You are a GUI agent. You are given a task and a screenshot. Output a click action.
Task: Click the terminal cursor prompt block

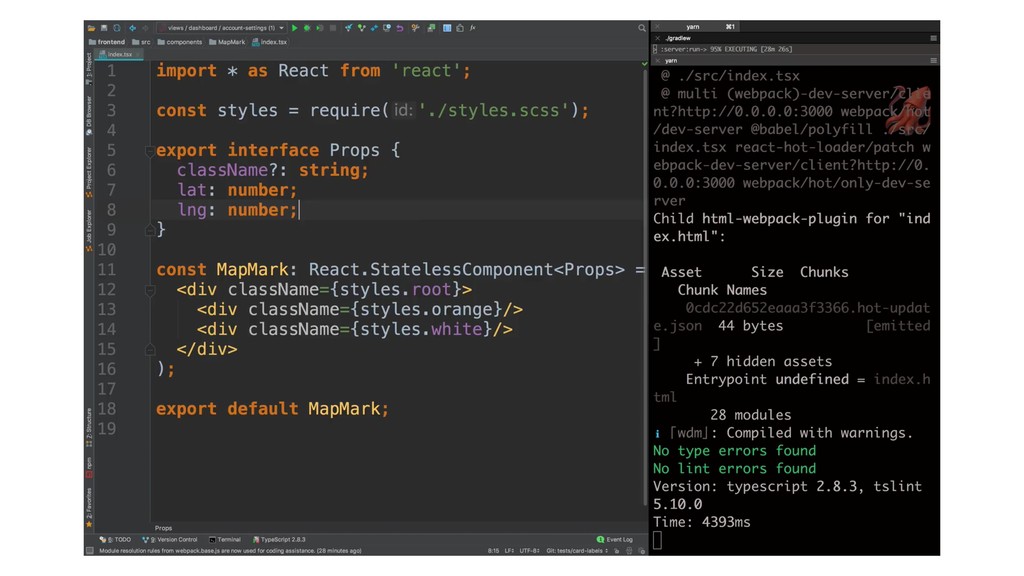[x=658, y=540]
